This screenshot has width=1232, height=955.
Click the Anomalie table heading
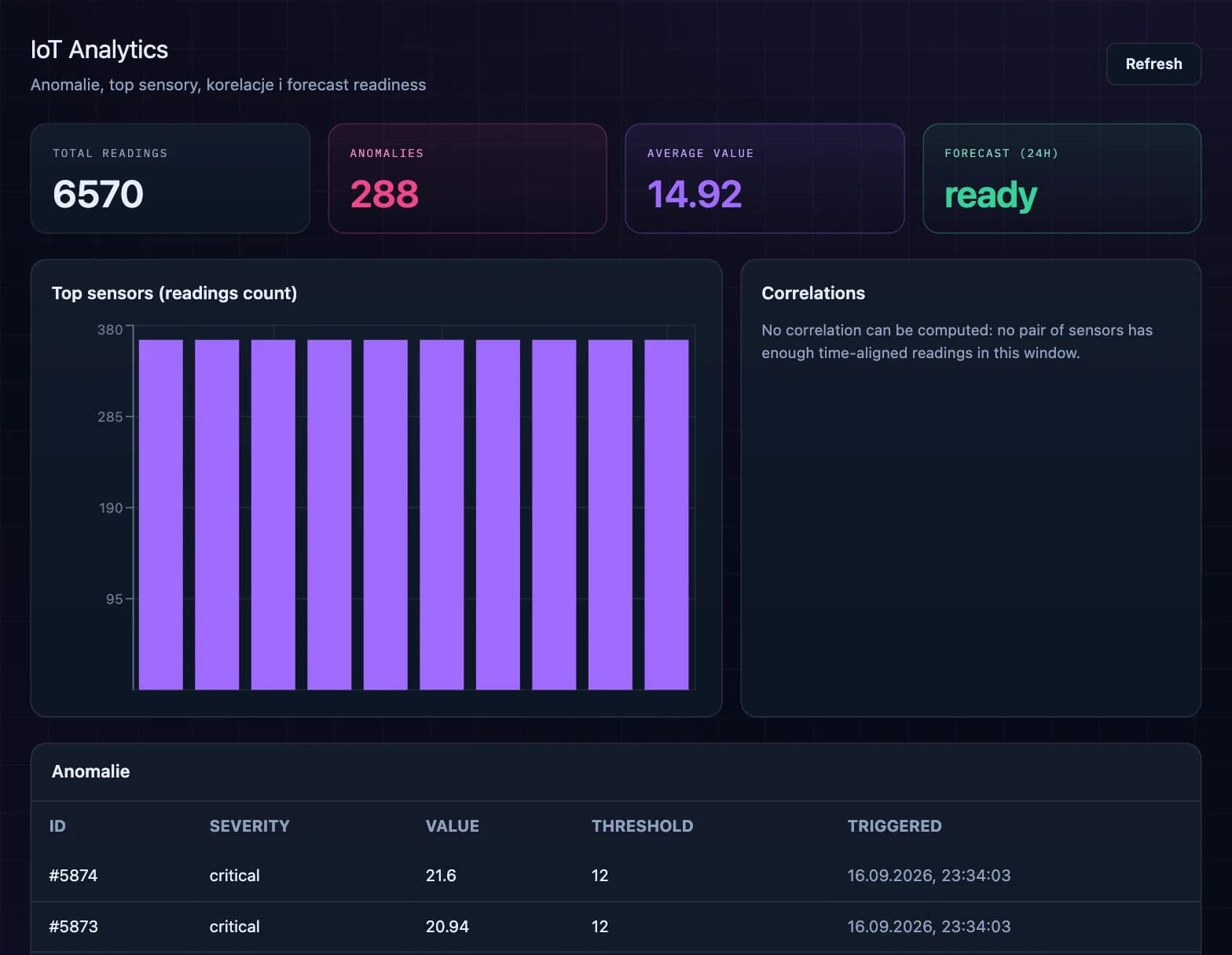91,771
